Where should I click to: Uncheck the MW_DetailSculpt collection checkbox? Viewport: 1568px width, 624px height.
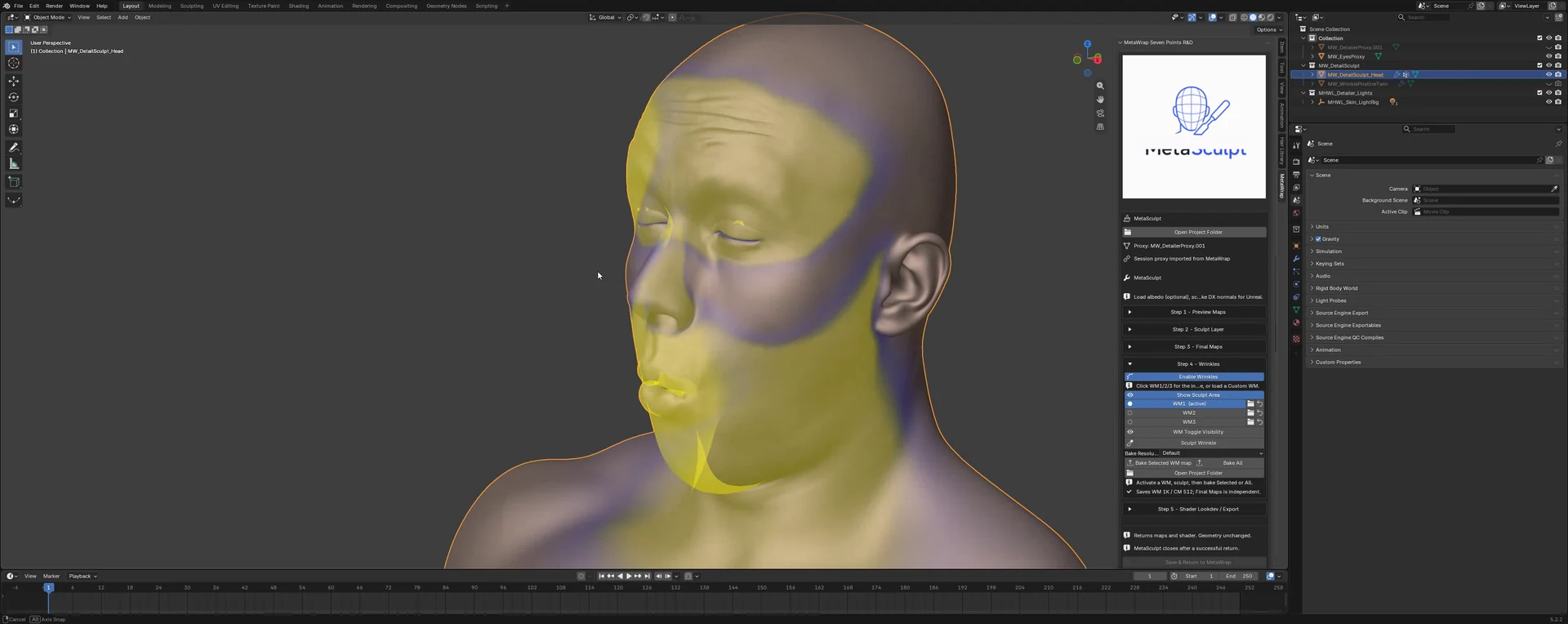click(1539, 65)
